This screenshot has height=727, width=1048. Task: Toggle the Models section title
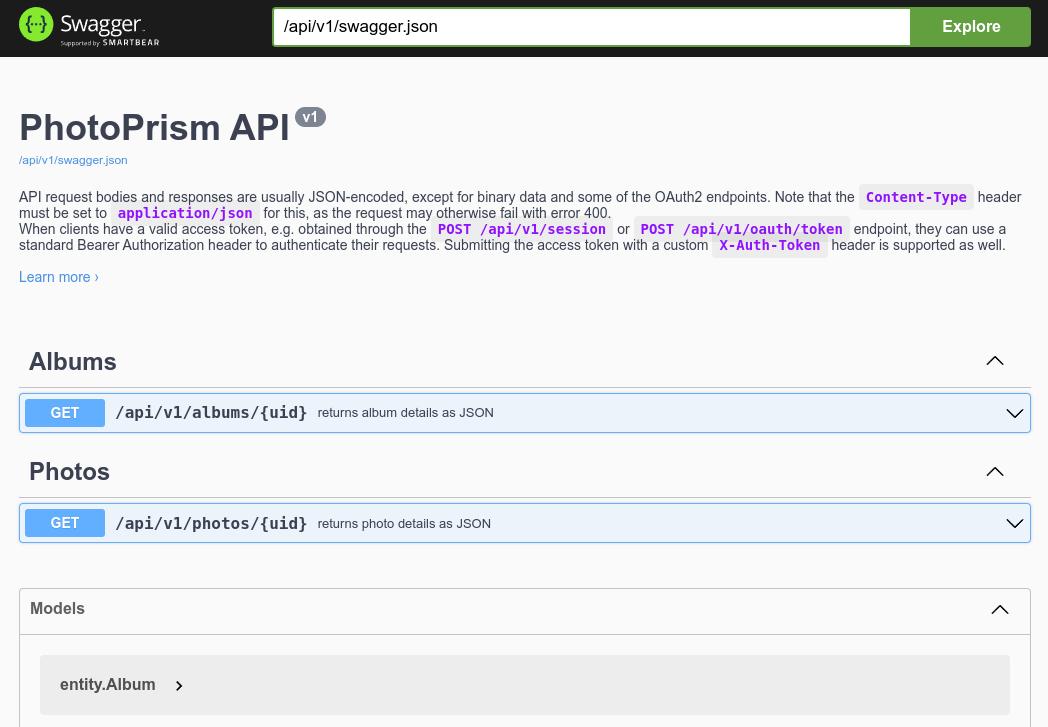[58, 609]
